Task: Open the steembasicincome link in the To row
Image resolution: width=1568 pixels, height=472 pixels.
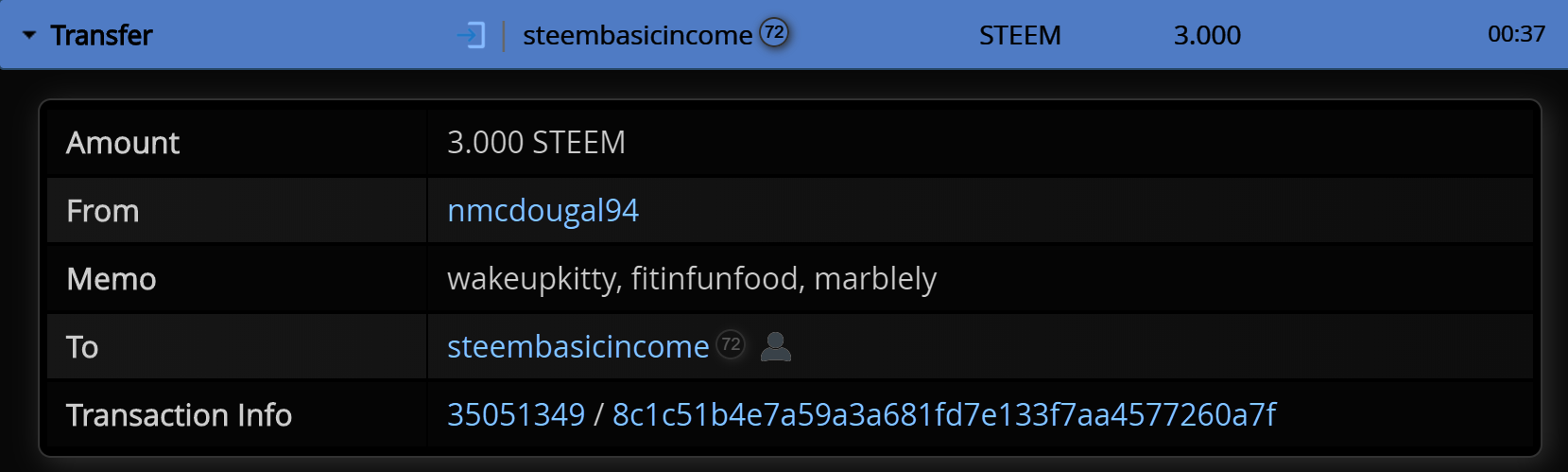Action: pos(577,347)
